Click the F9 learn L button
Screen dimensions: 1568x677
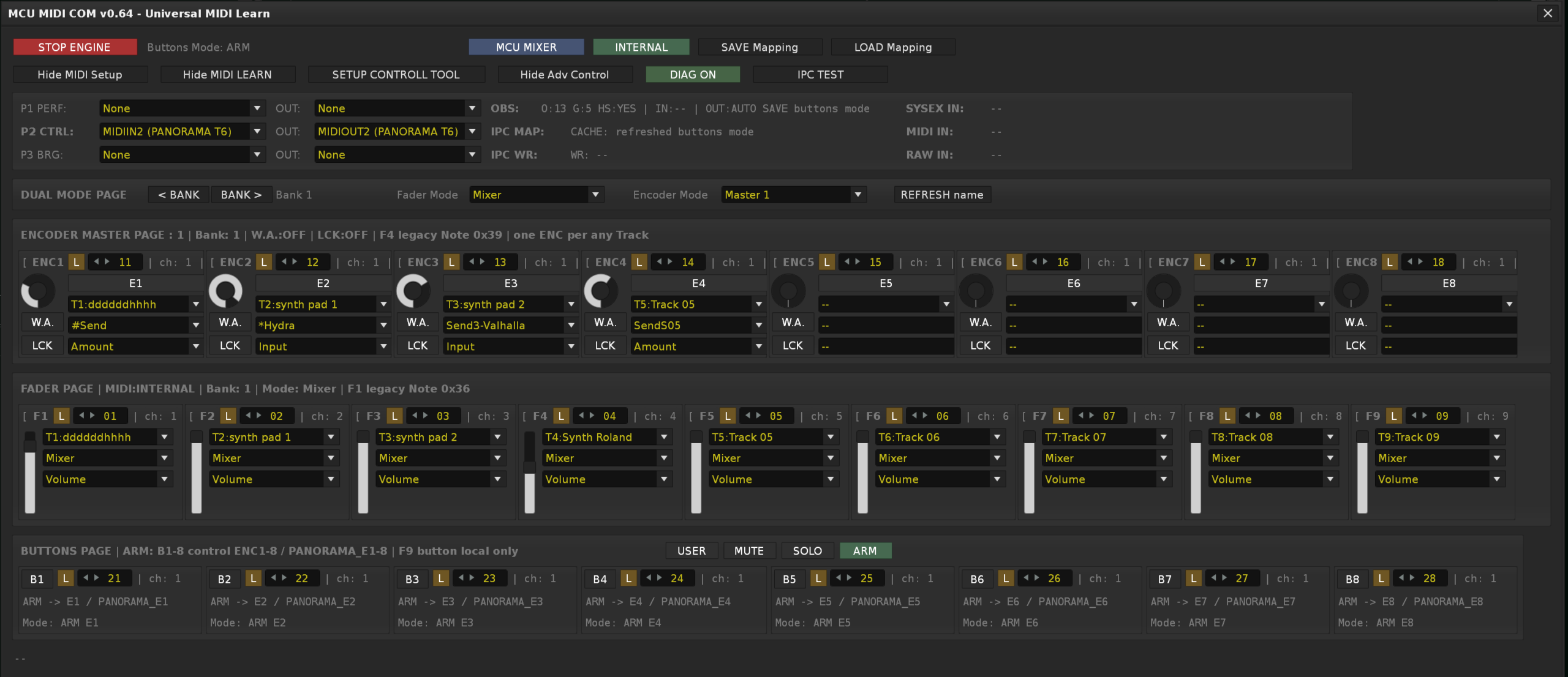(1394, 416)
